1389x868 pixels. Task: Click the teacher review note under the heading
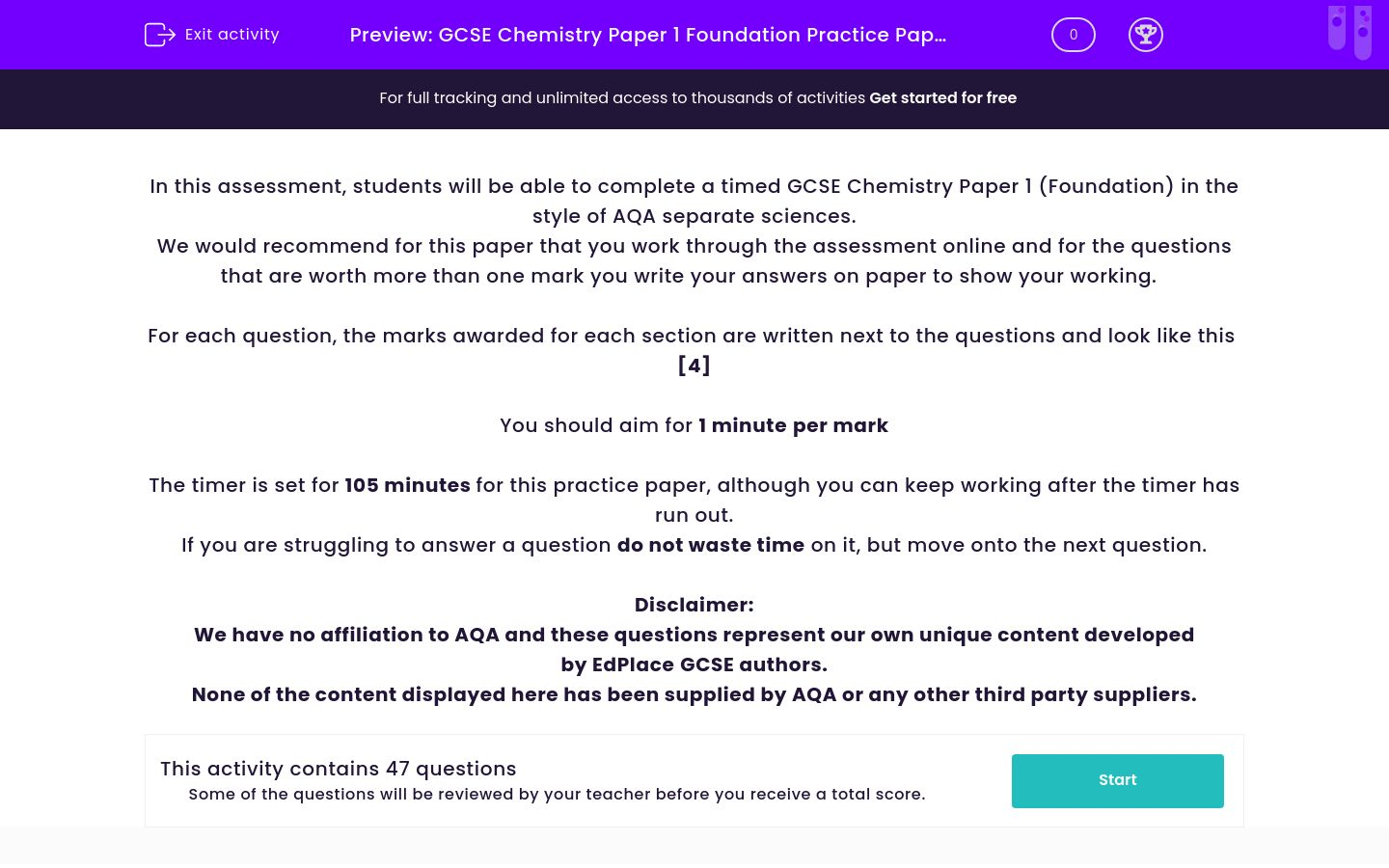(x=557, y=794)
